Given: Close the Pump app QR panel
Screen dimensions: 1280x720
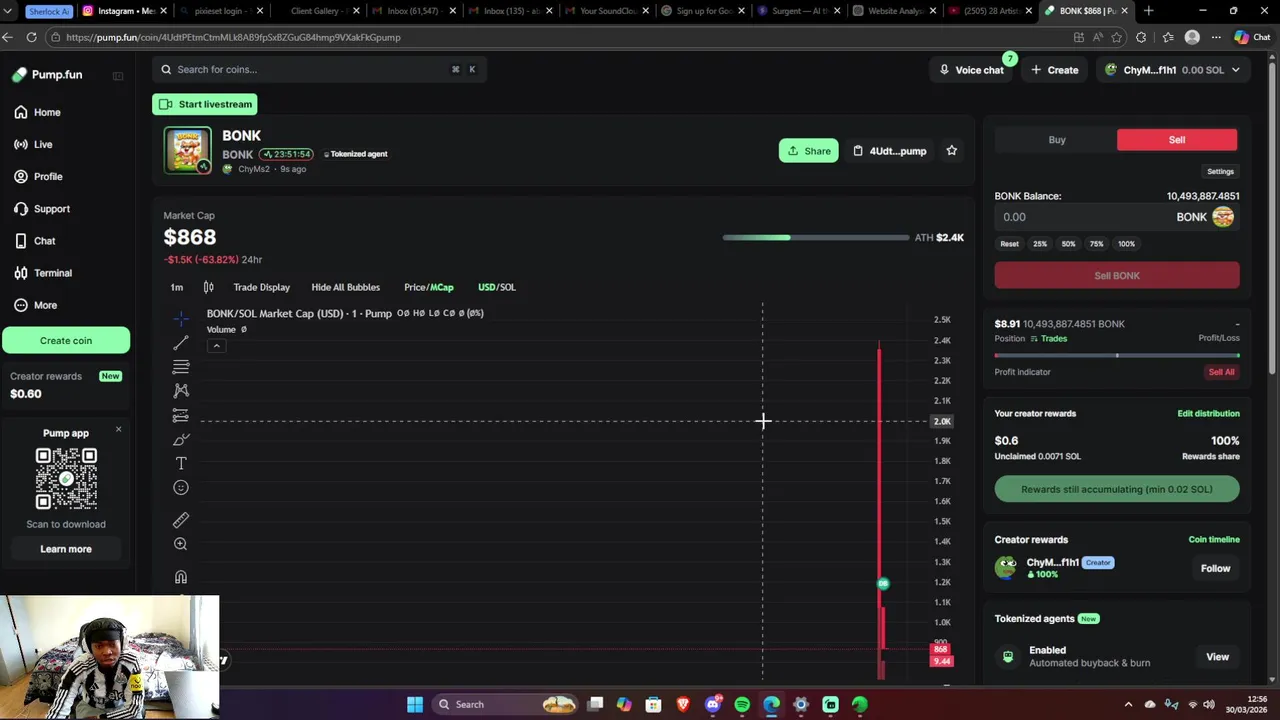Looking at the screenshot, I should pos(118,429).
